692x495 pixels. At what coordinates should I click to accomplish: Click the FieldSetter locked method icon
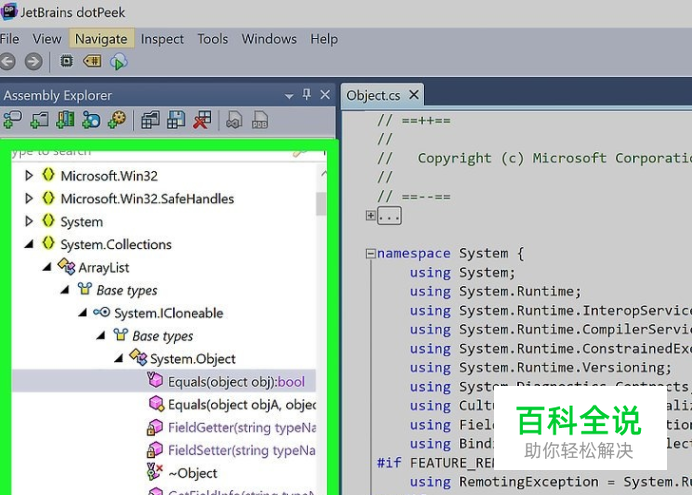tap(154, 450)
